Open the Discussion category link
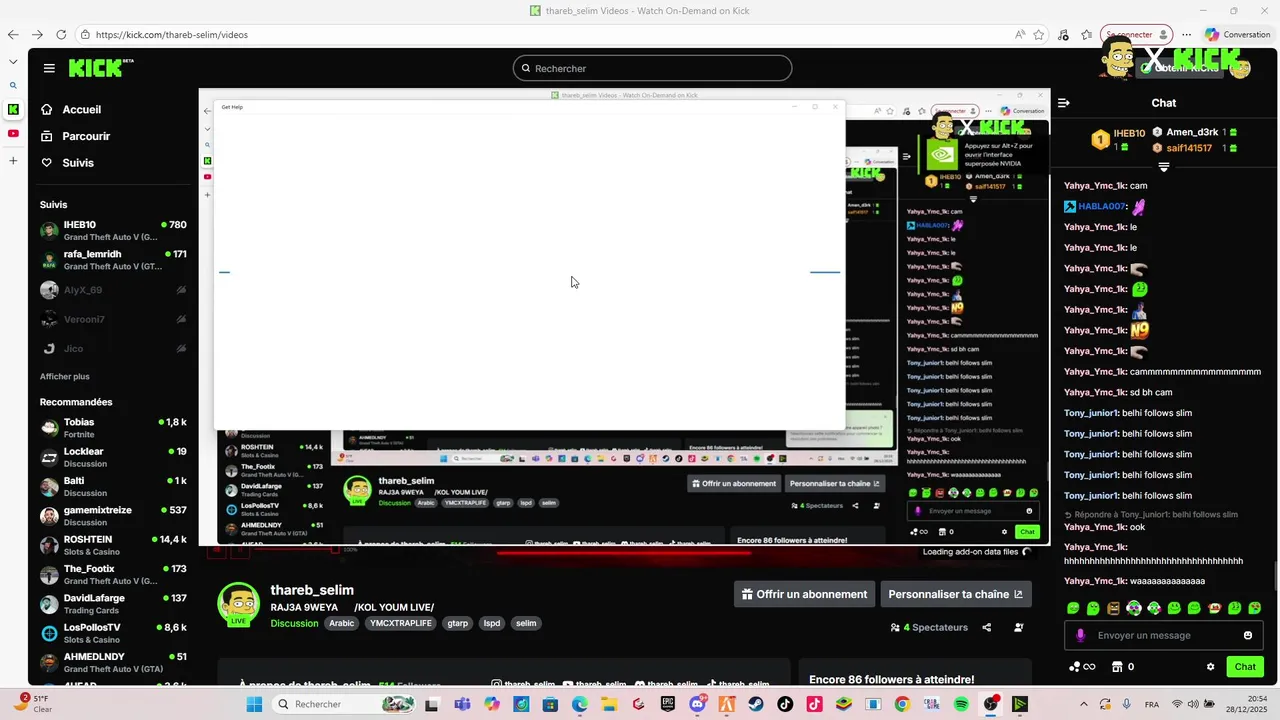Viewport: 1280px width, 720px height. click(x=294, y=623)
